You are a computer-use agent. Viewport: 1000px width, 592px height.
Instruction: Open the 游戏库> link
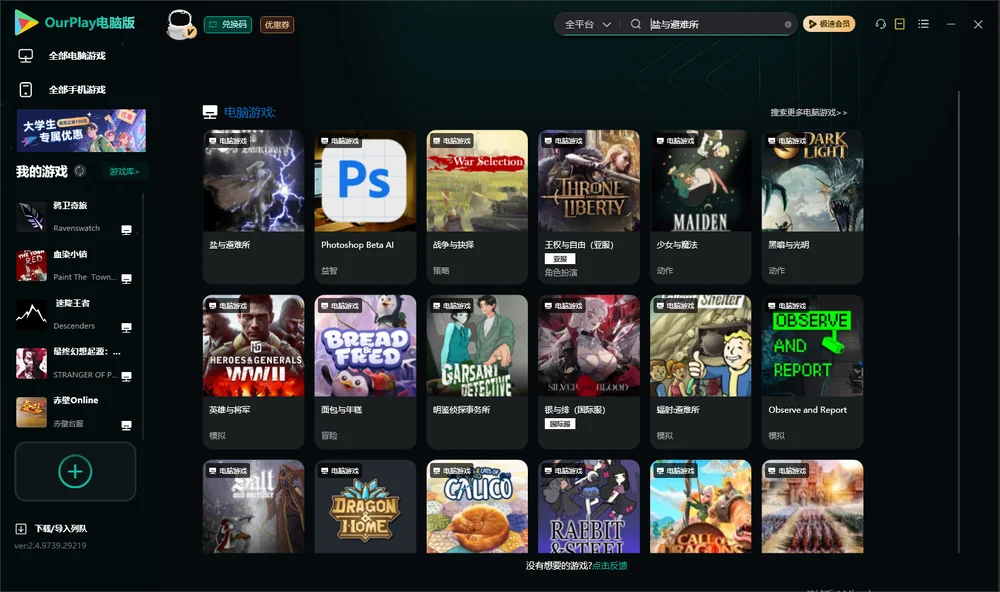click(x=124, y=172)
